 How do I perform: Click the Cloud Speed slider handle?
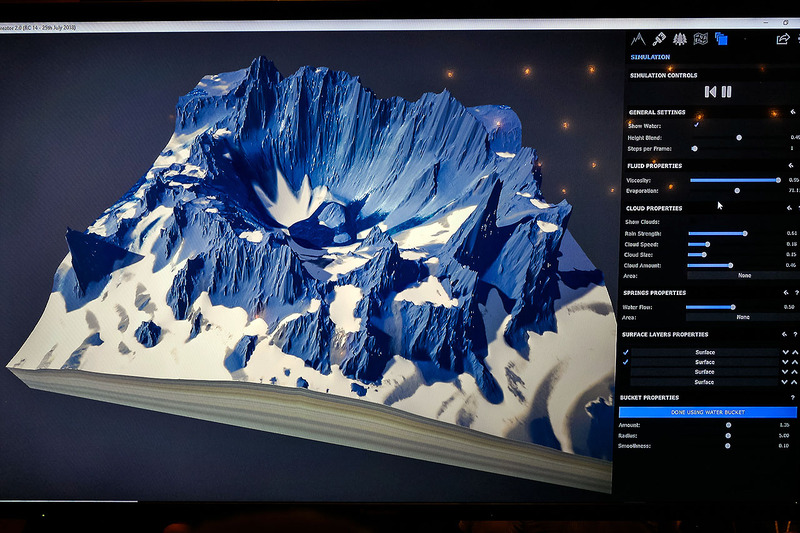[x=707, y=244]
